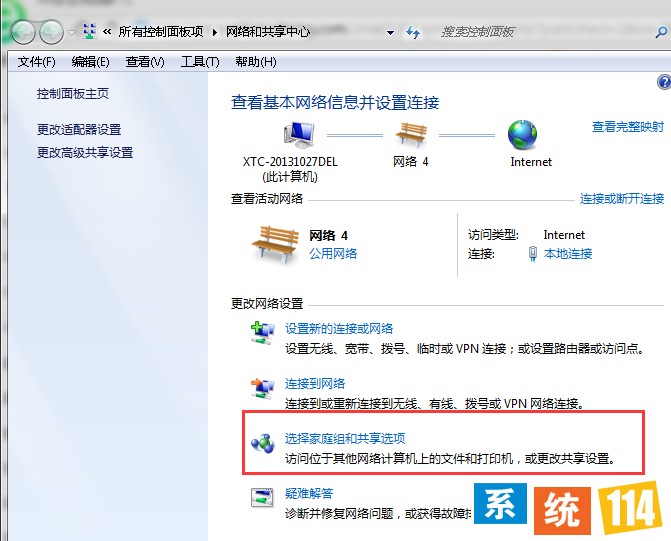Click the 公用网络 network type link
This screenshot has height=541, width=671.
tap(333, 254)
